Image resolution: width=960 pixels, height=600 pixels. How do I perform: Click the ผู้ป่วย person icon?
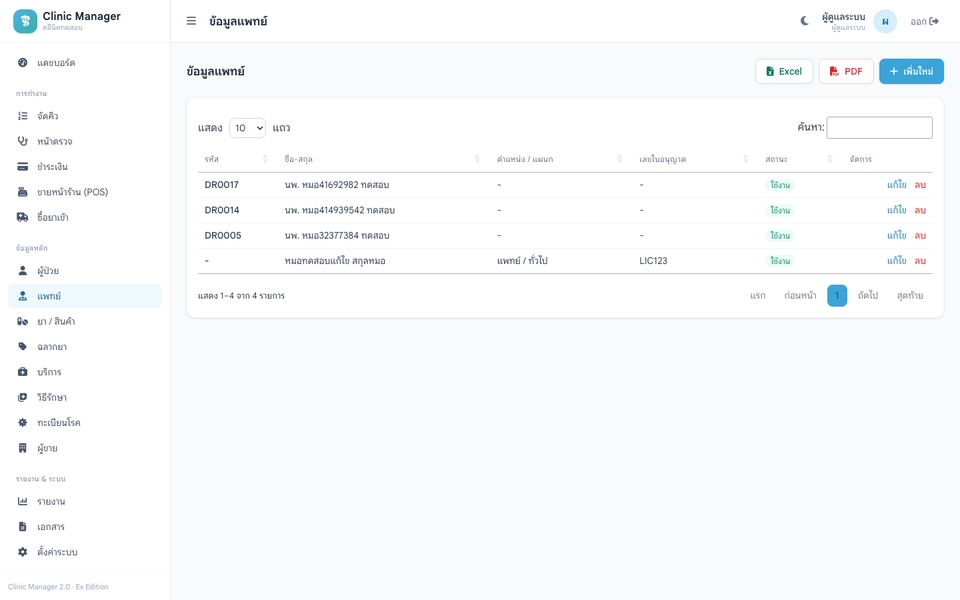23,271
